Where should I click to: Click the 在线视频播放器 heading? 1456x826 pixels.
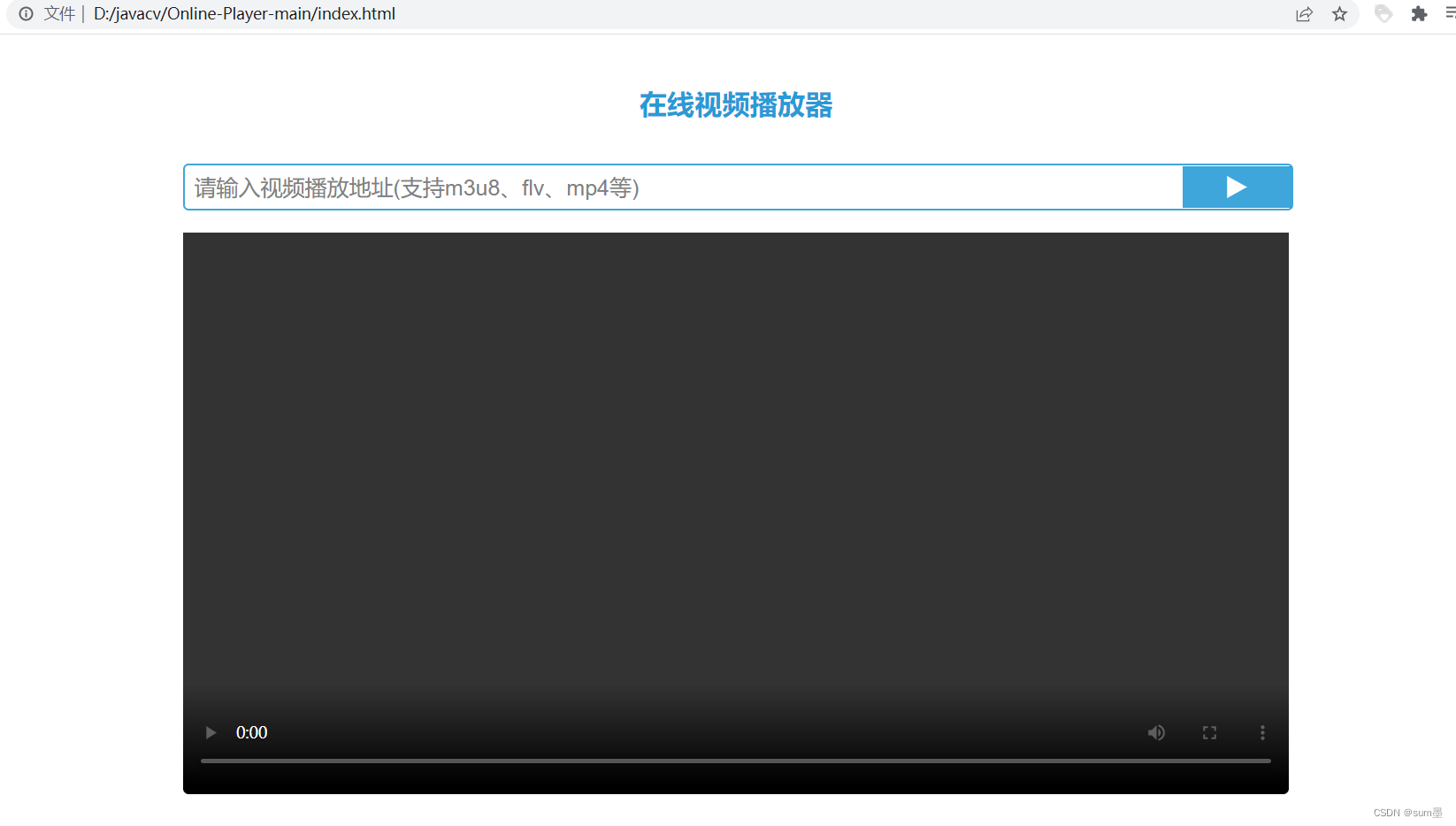[x=736, y=105]
